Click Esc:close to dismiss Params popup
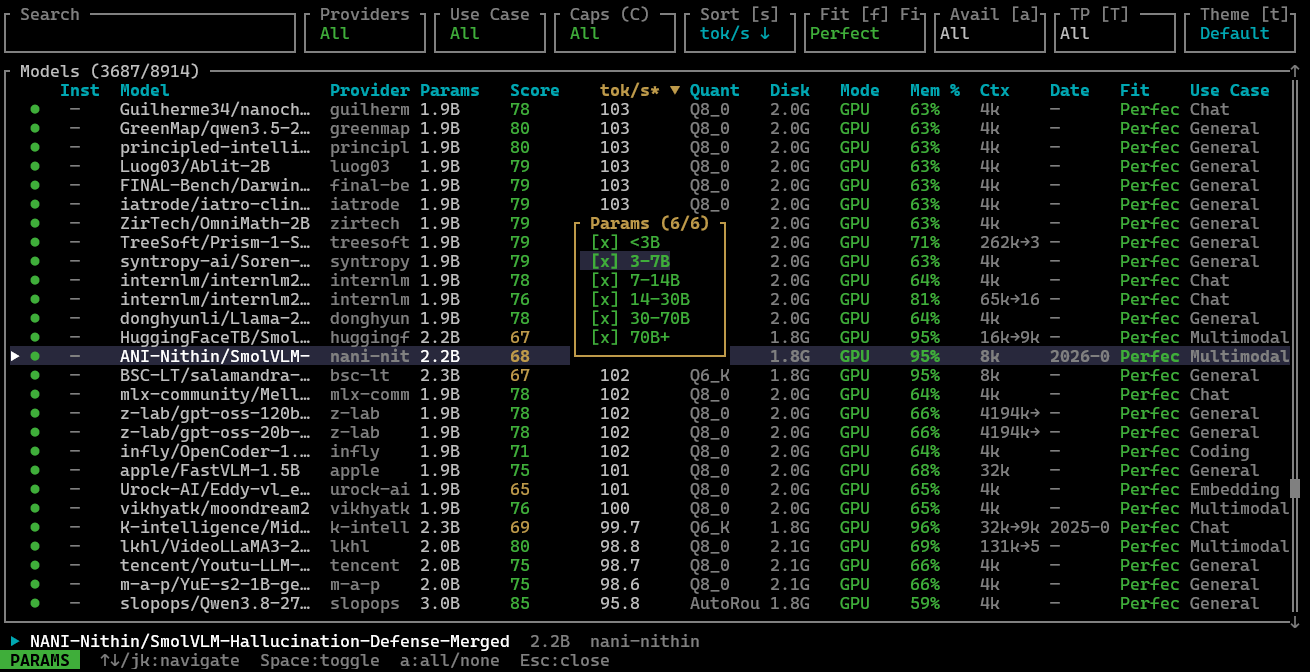This screenshot has width=1310, height=672. pyautogui.click(x=565, y=661)
